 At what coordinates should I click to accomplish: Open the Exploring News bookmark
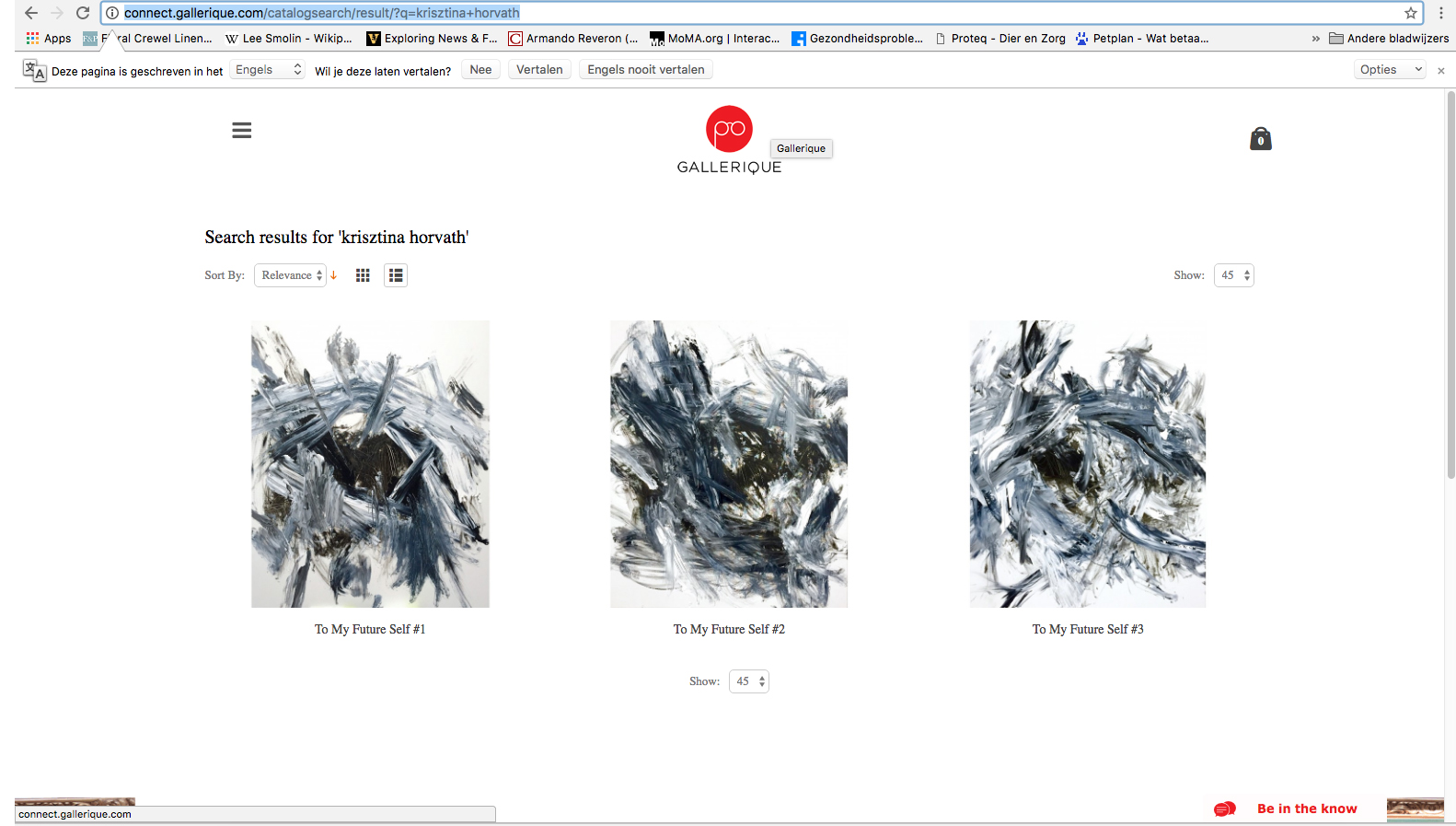[x=432, y=38]
